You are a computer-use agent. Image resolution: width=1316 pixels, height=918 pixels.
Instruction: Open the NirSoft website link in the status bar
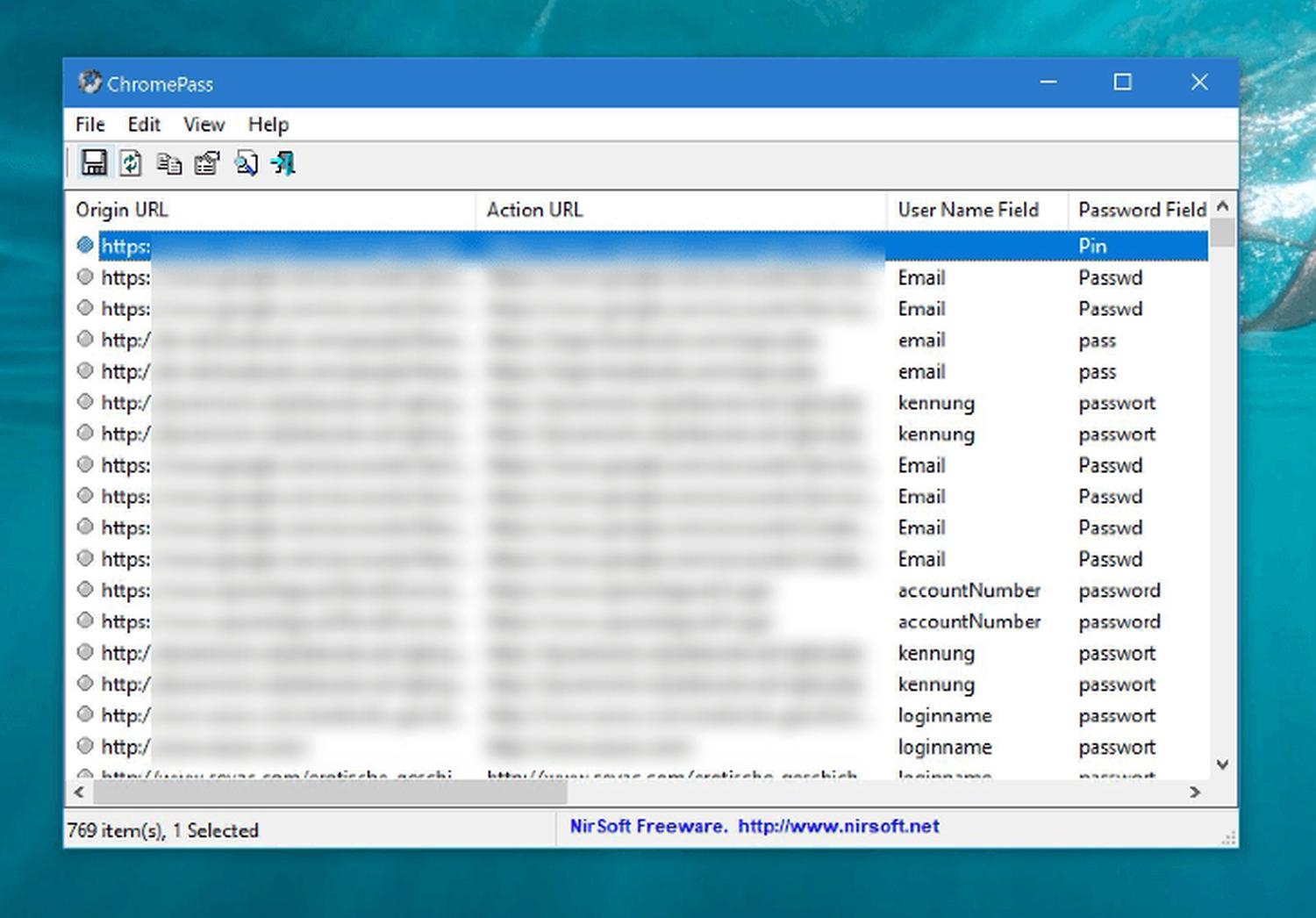point(838,826)
